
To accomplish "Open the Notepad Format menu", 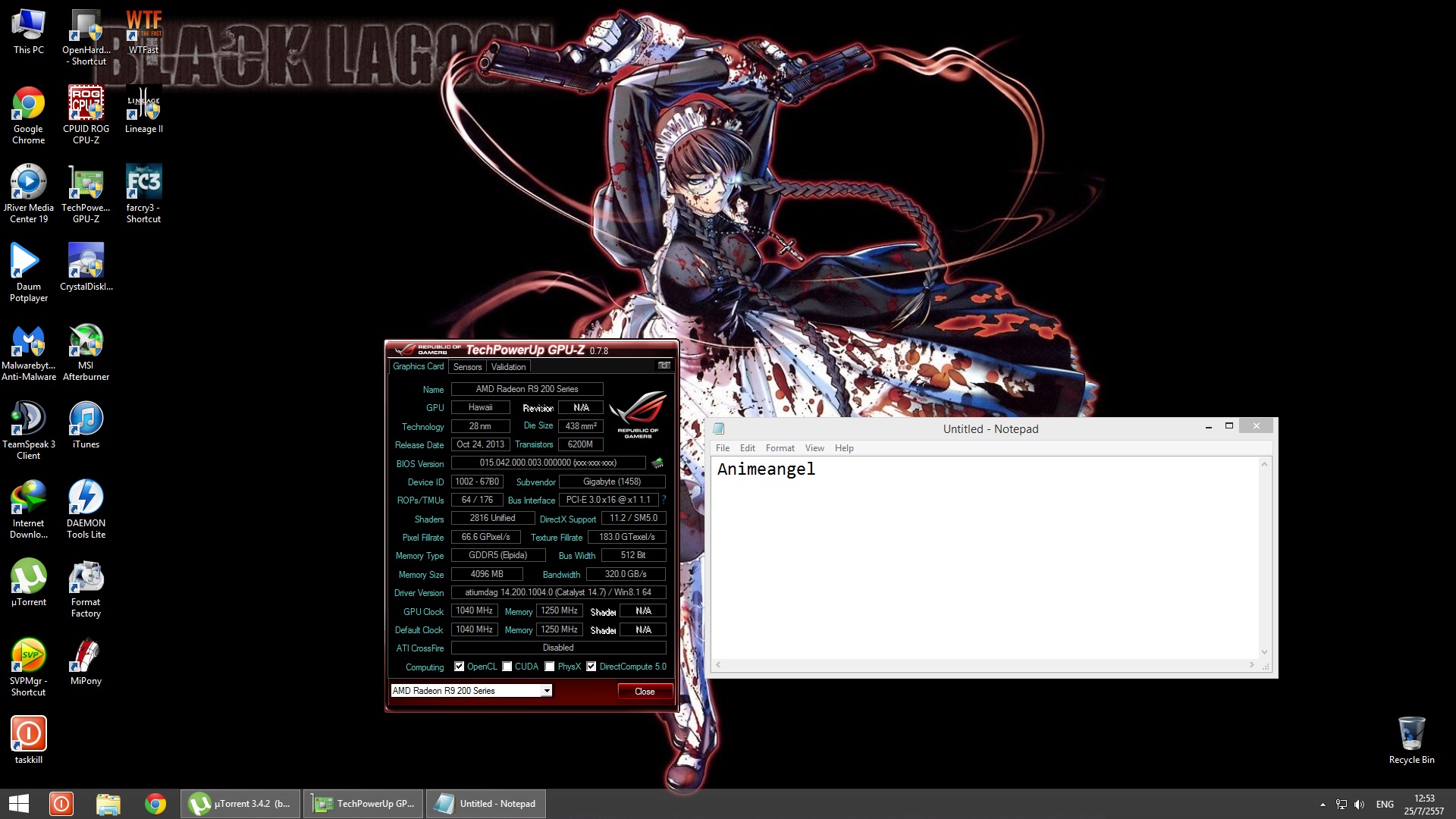I will 780,448.
